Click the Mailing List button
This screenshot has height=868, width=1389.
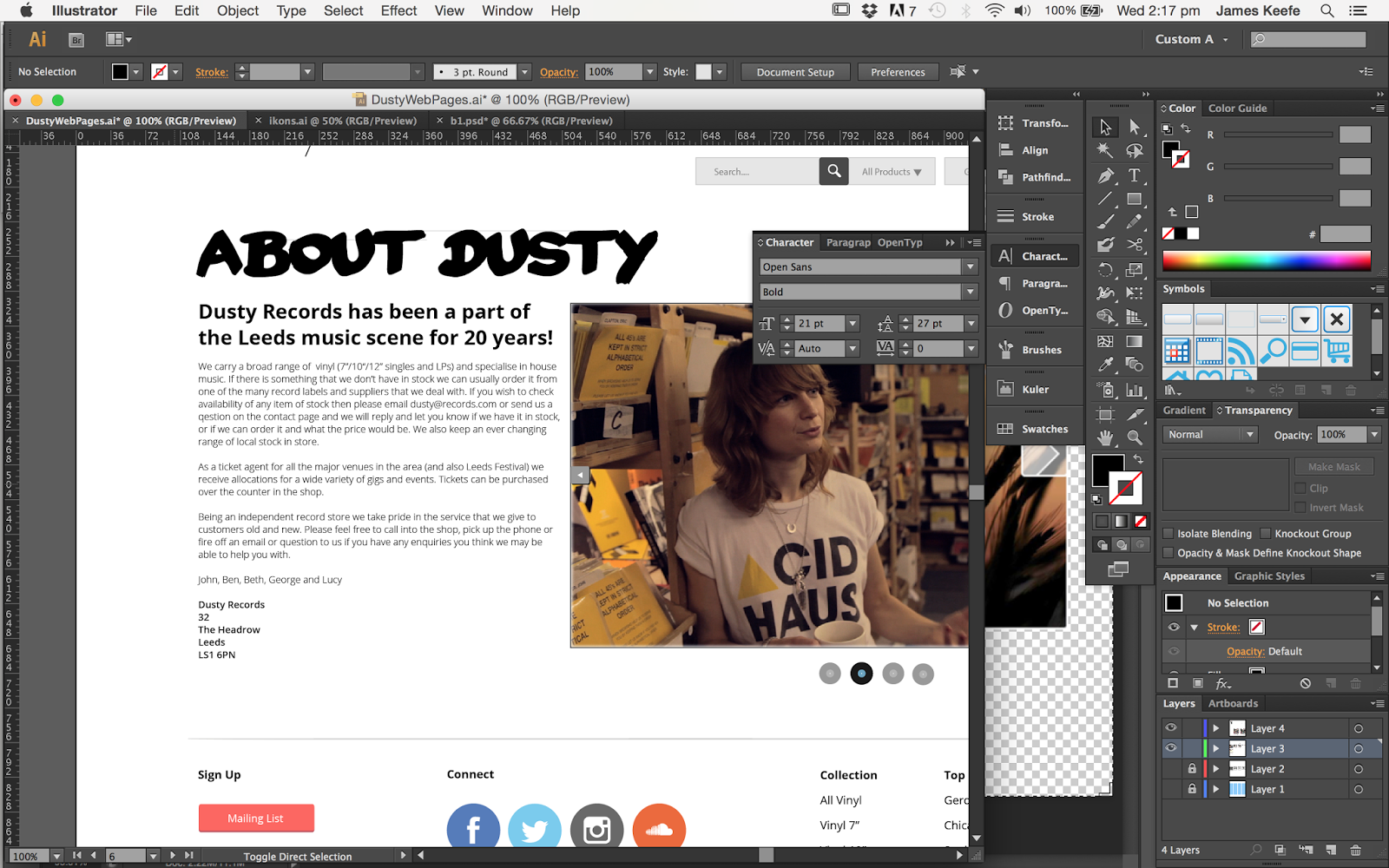[256, 819]
